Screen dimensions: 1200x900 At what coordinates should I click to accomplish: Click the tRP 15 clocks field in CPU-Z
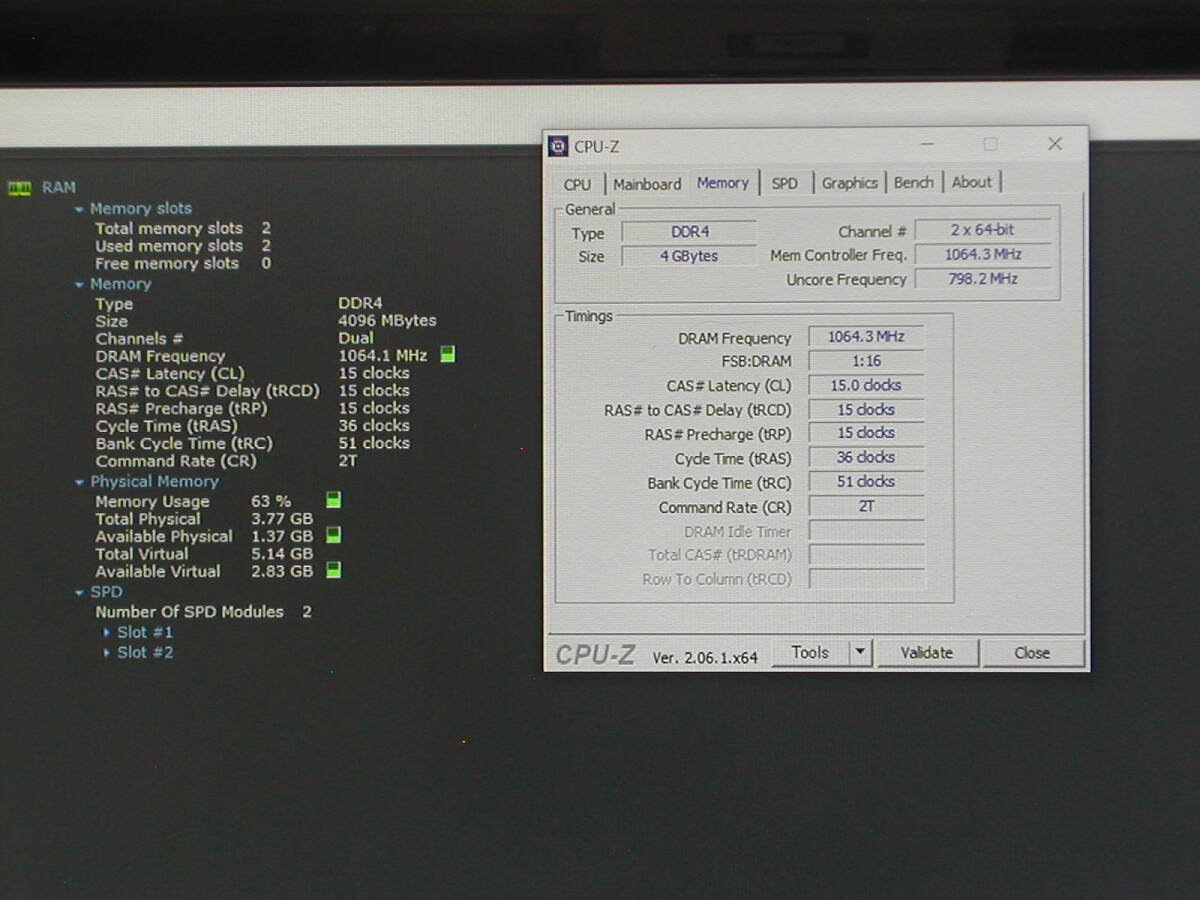pyautogui.click(x=866, y=433)
